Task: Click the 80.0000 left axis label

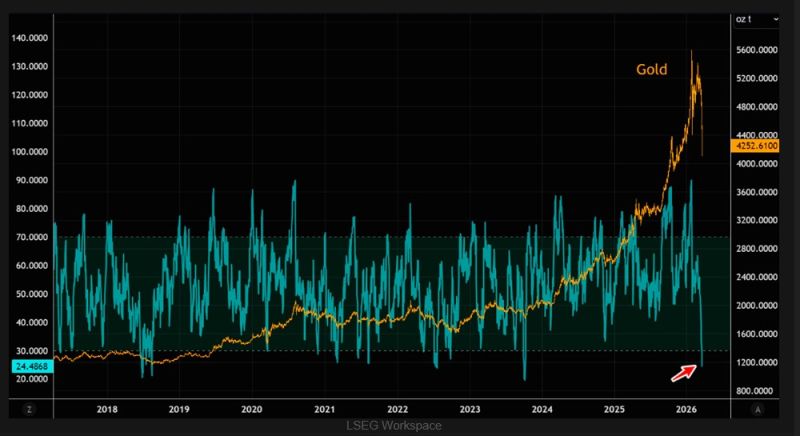Action: point(32,209)
